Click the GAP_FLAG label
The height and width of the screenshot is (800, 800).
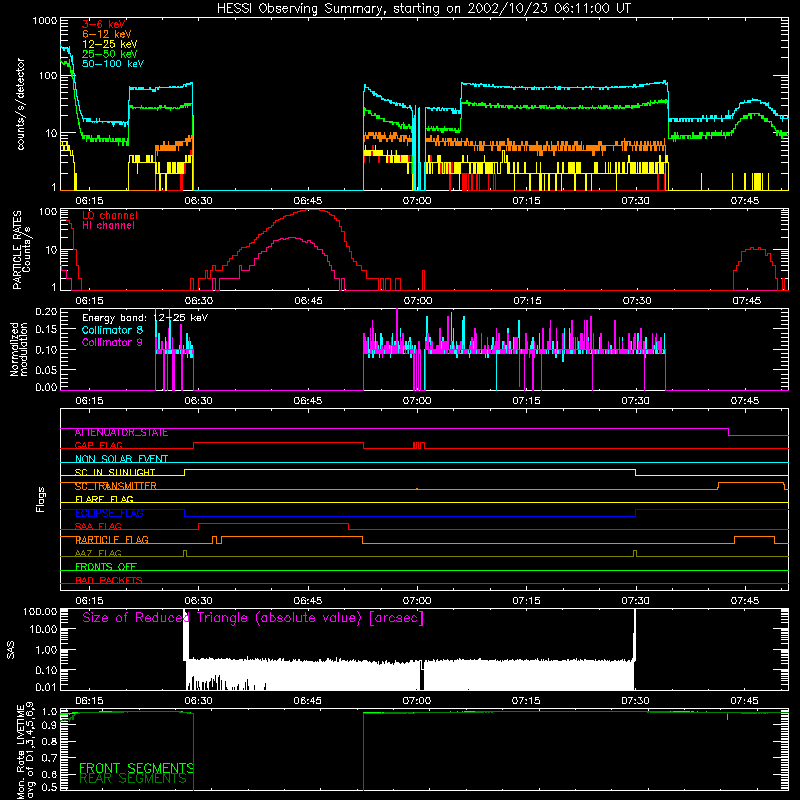pyautogui.click(x=98, y=446)
